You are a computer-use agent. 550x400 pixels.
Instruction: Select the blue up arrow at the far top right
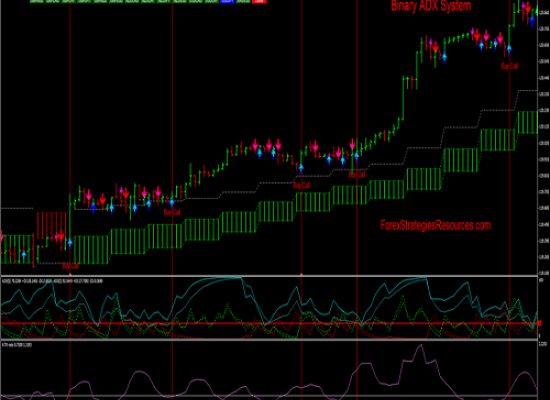tap(532, 21)
